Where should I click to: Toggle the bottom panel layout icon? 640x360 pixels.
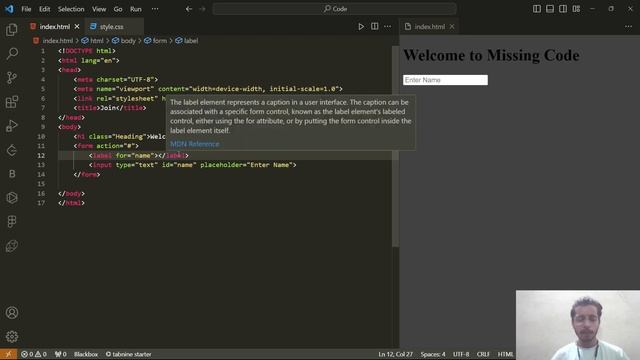click(x=550, y=9)
